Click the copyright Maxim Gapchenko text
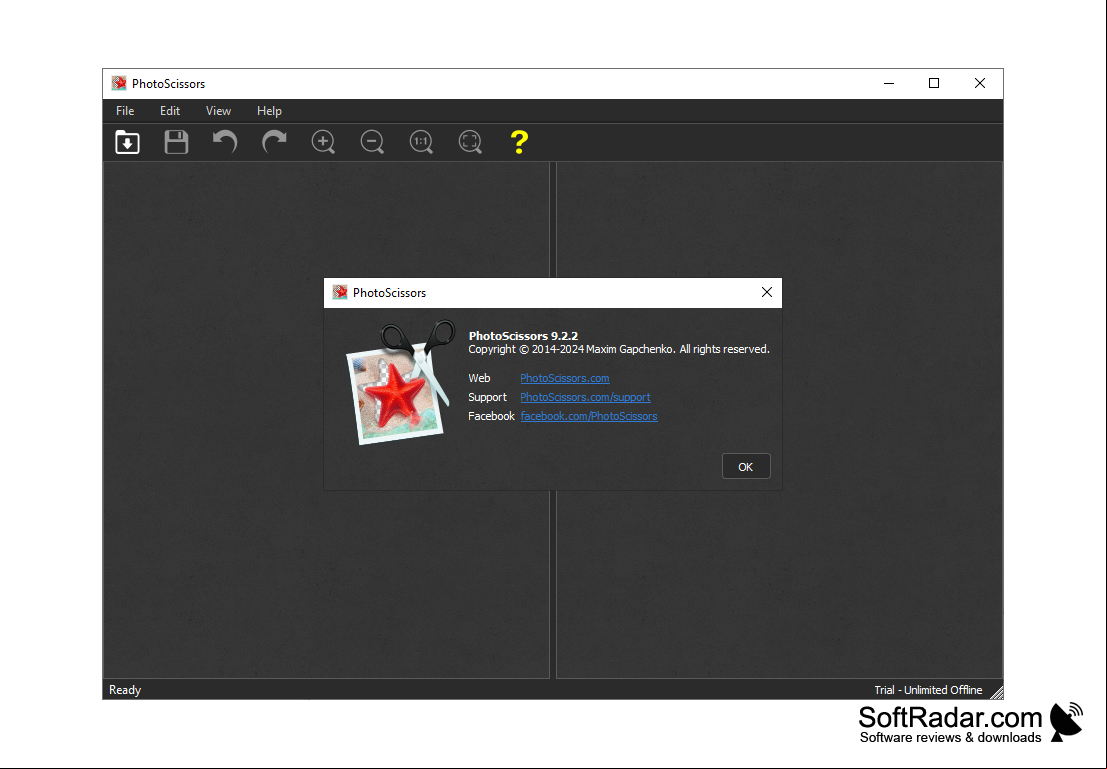 pos(618,350)
